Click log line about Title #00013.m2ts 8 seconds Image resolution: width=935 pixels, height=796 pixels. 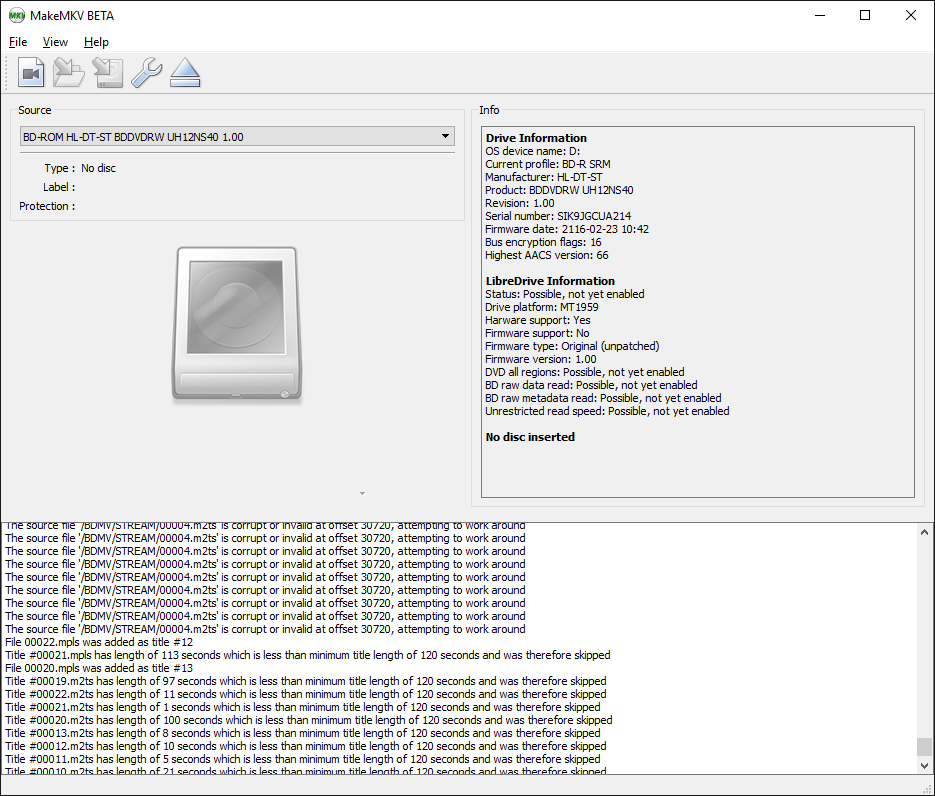click(x=302, y=733)
